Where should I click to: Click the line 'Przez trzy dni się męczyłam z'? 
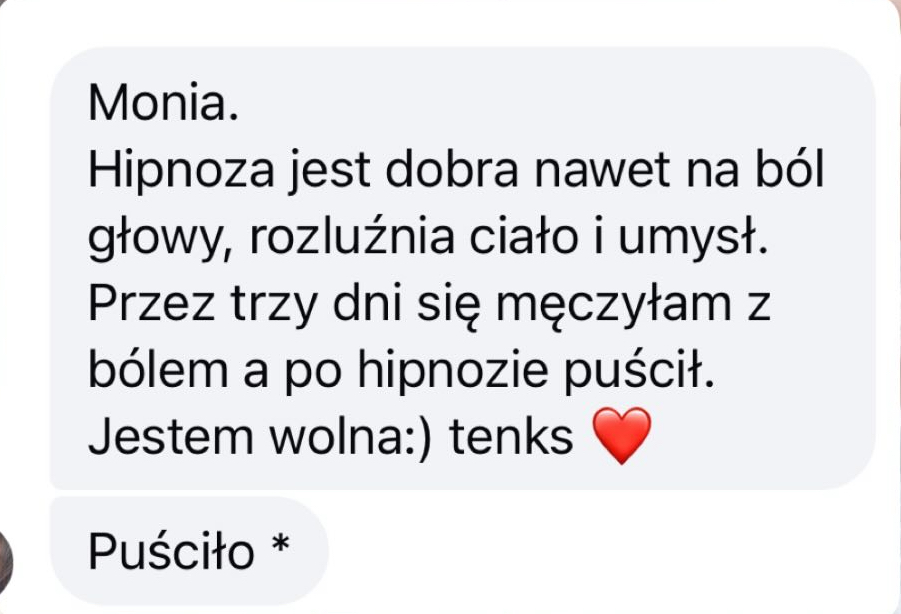click(x=429, y=306)
